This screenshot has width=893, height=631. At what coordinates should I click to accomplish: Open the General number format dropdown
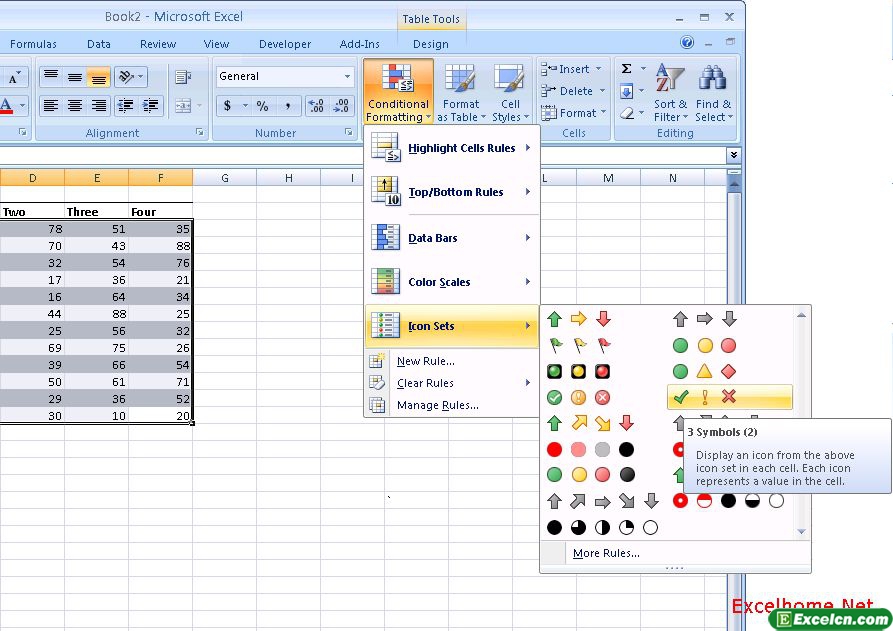tap(347, 76)
